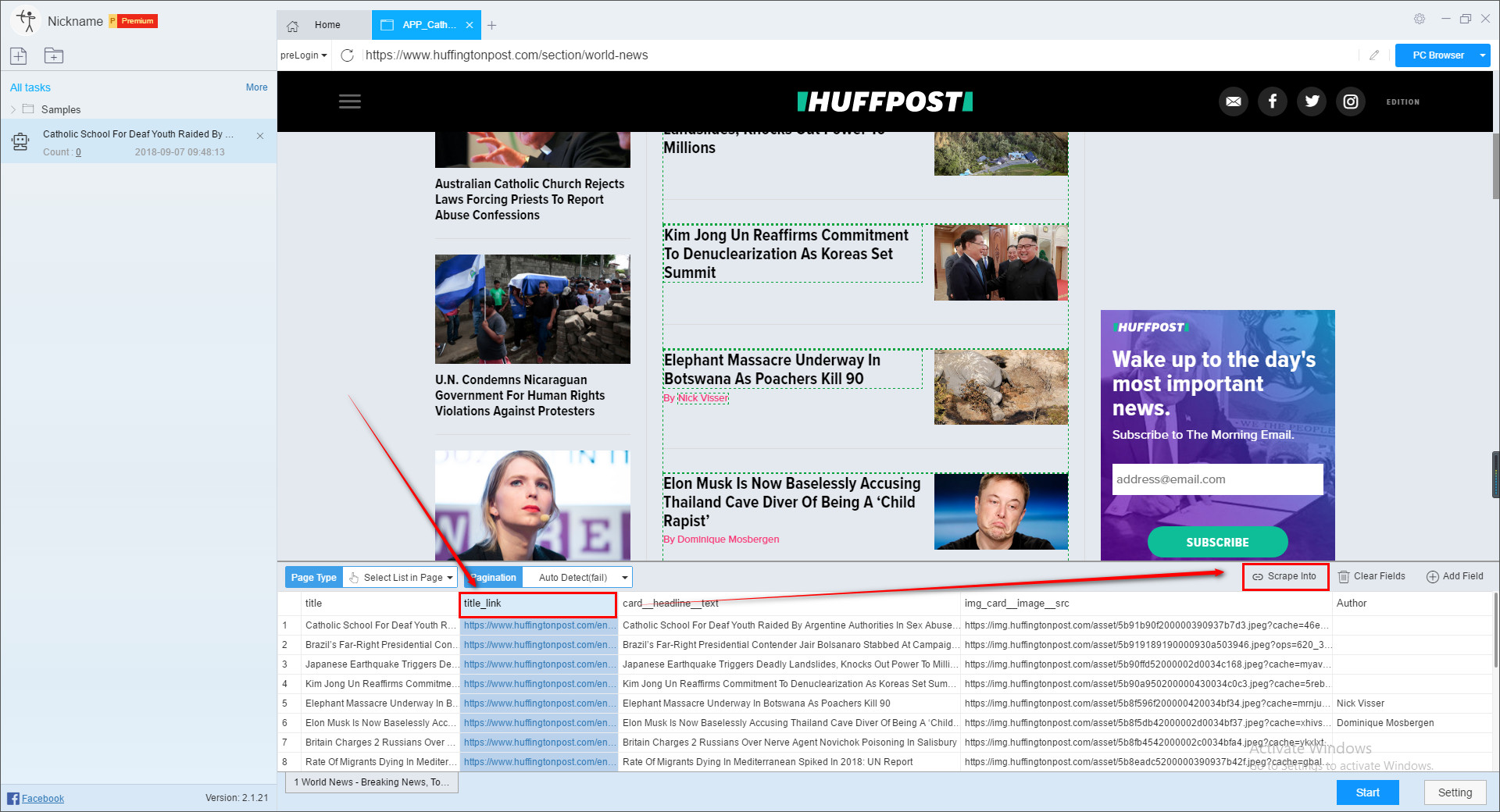
Task: Click the HuffPost Instagram icon
Action: [1351, 101]
